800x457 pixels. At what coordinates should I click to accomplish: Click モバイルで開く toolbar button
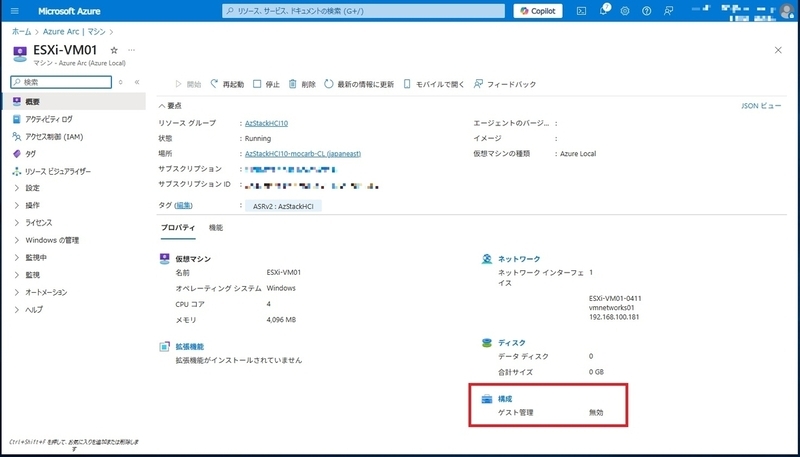click(x=434, y=84)
